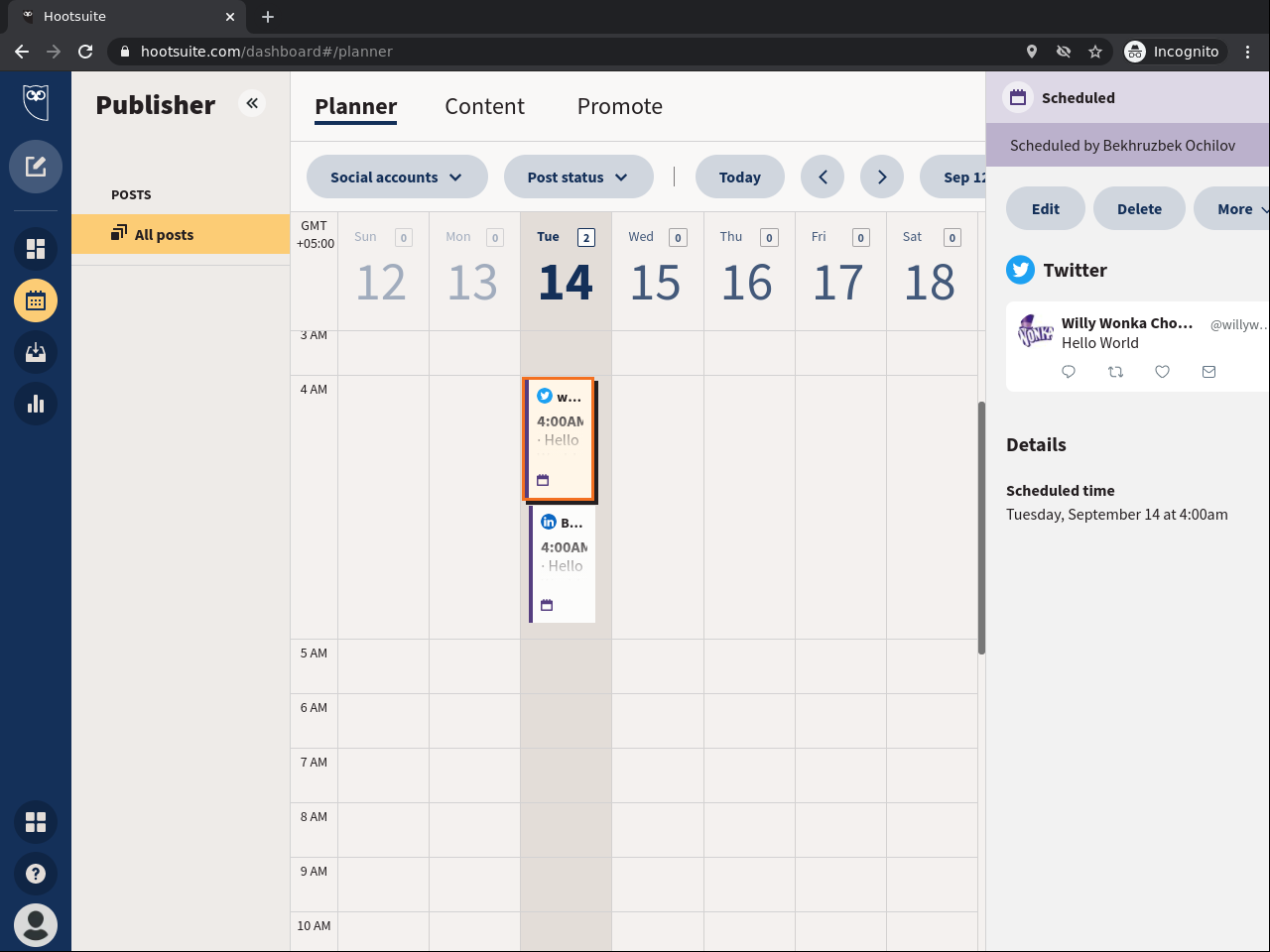Switch to the Promote tab
Image resolution: width=1270 pixels, height=952 pixels.
pos(620,107)
